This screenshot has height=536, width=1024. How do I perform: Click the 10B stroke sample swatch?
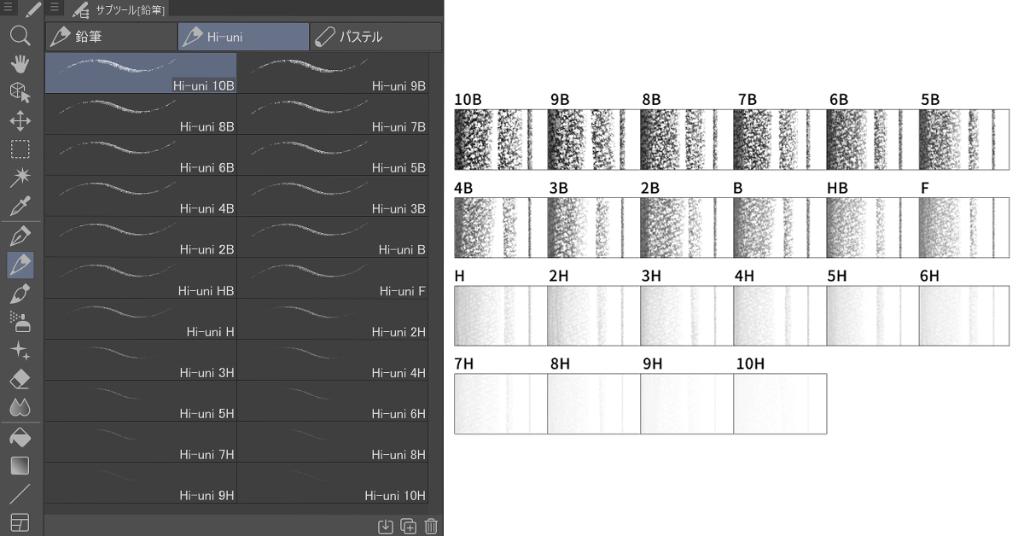coord(501,140)
